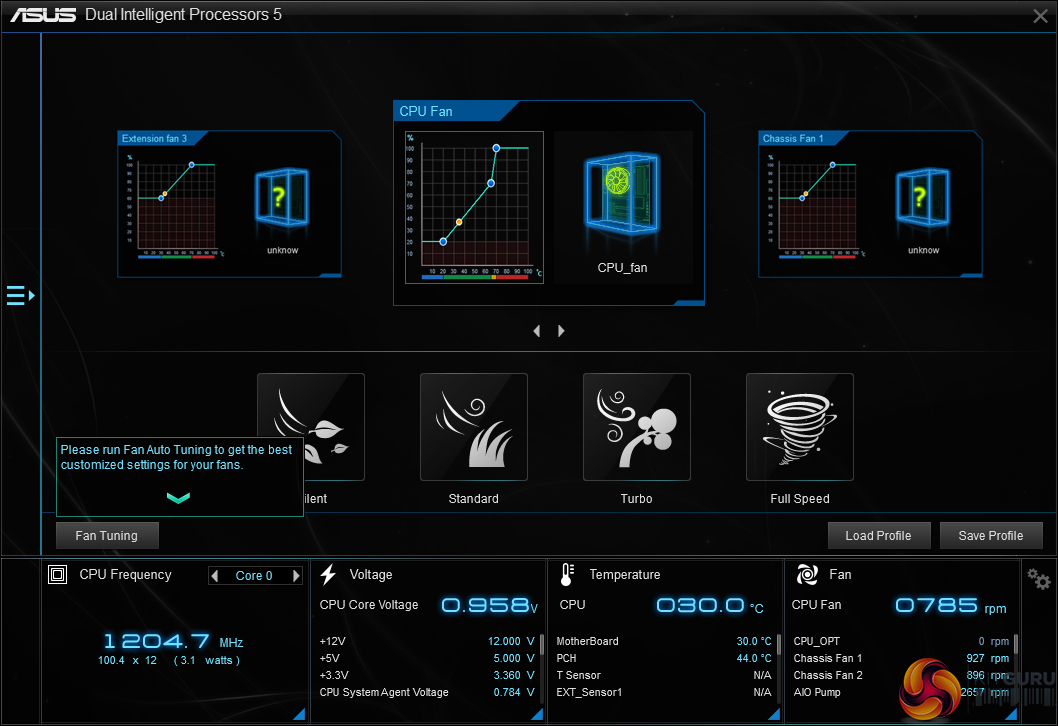Click the Extension fan 3 unknown case icon
The image size is (1058, 726).
[x=282, y=197]
